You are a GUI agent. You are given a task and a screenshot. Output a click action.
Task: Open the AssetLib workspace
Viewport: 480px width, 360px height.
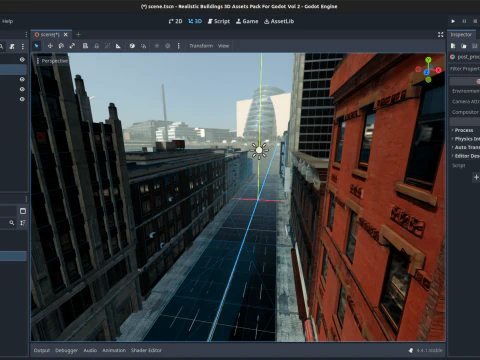(x=279, y=21)
